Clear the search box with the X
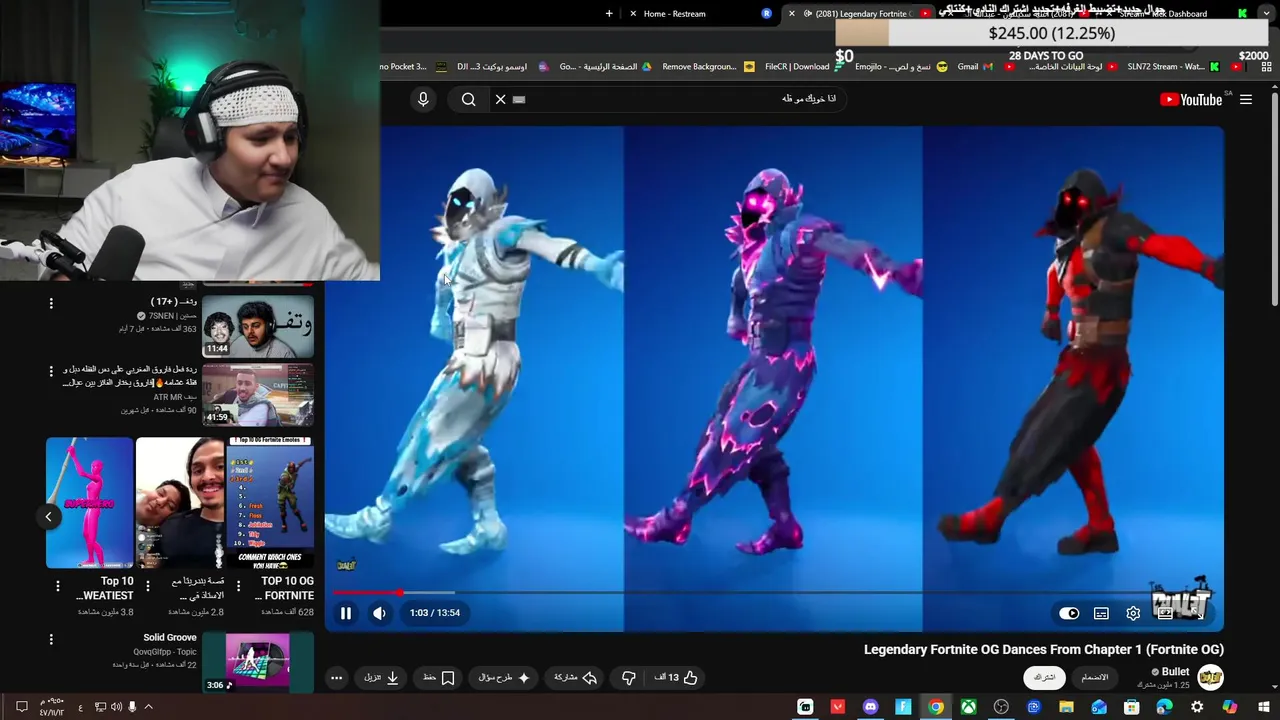The height and width of the screenshot is (720, 1280). [x=501, y=99]
